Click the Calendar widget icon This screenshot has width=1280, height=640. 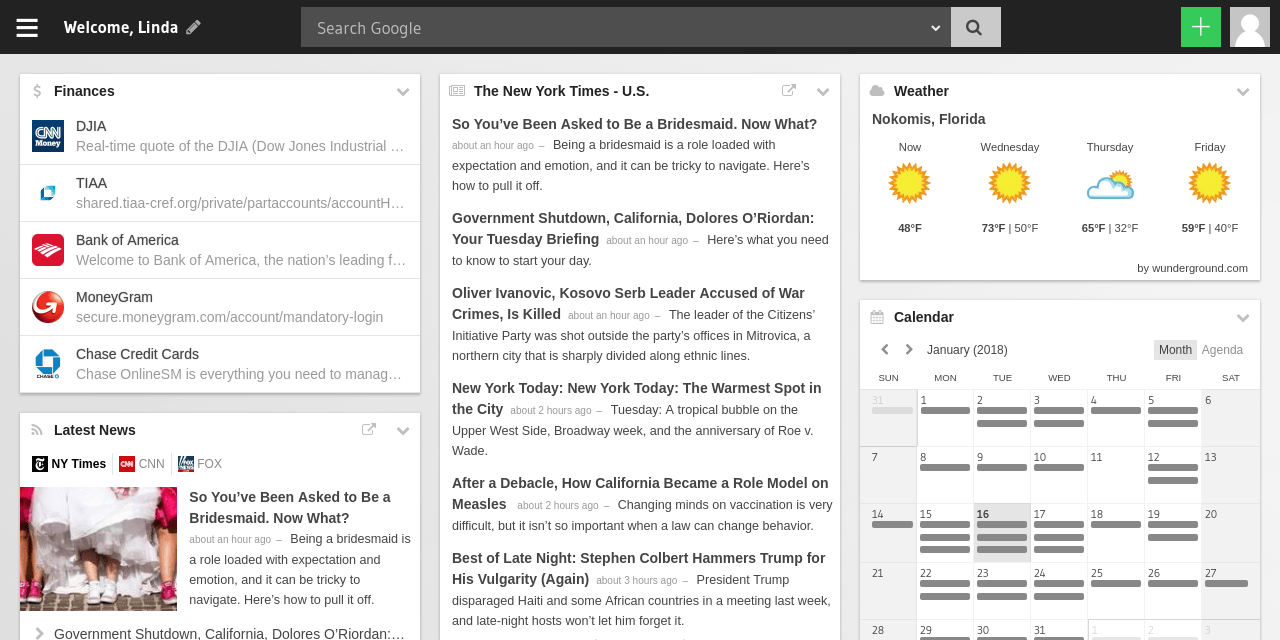click(877, 317)
